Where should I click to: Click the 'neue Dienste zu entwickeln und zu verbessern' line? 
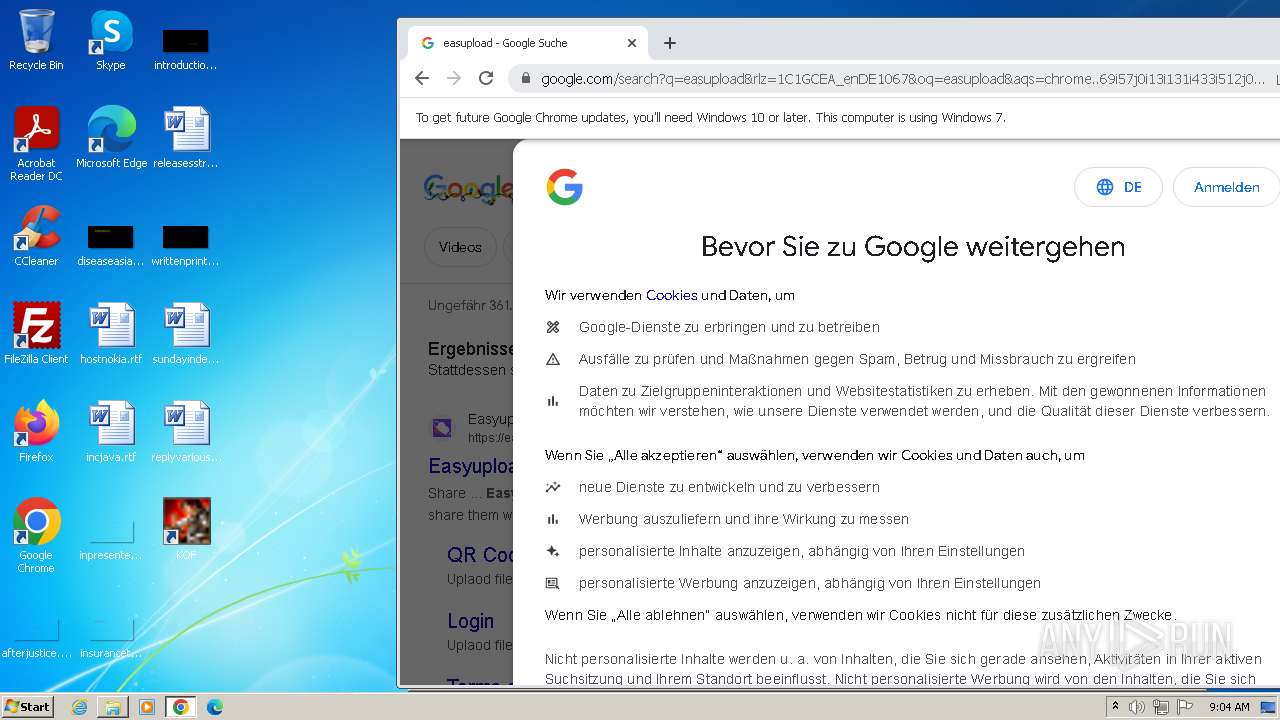[x=729, y=487]
